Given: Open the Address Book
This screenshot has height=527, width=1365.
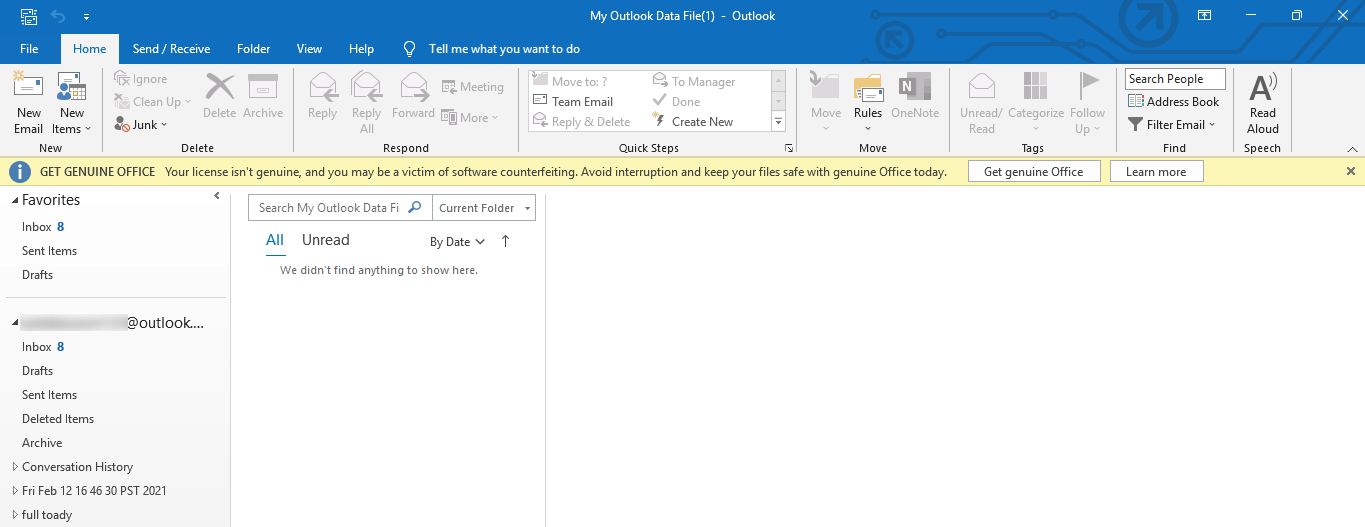Looking at the screenshot, I should (1174, 101).
